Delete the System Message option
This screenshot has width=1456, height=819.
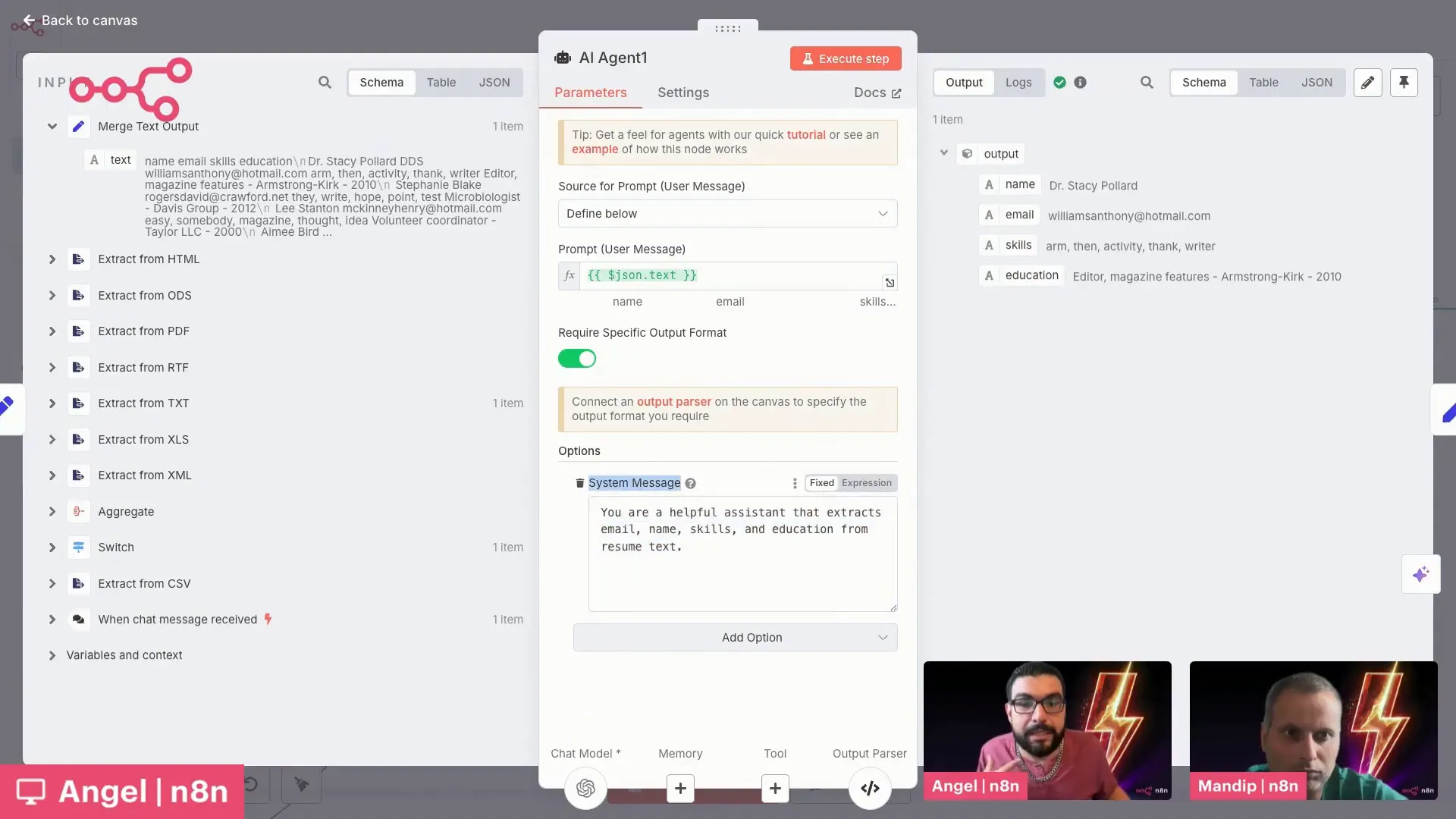coord(579,483)
